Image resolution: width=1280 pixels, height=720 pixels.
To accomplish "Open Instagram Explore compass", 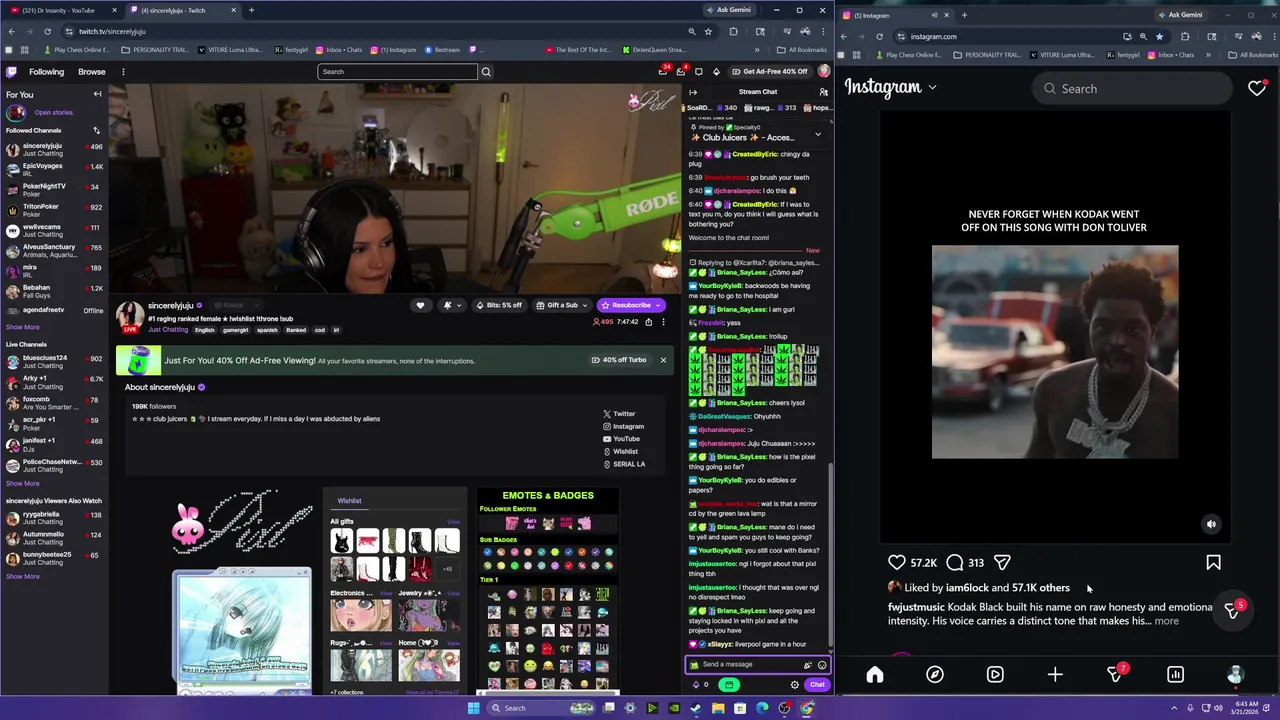I will pyautogui.click(x=935, y=675).
